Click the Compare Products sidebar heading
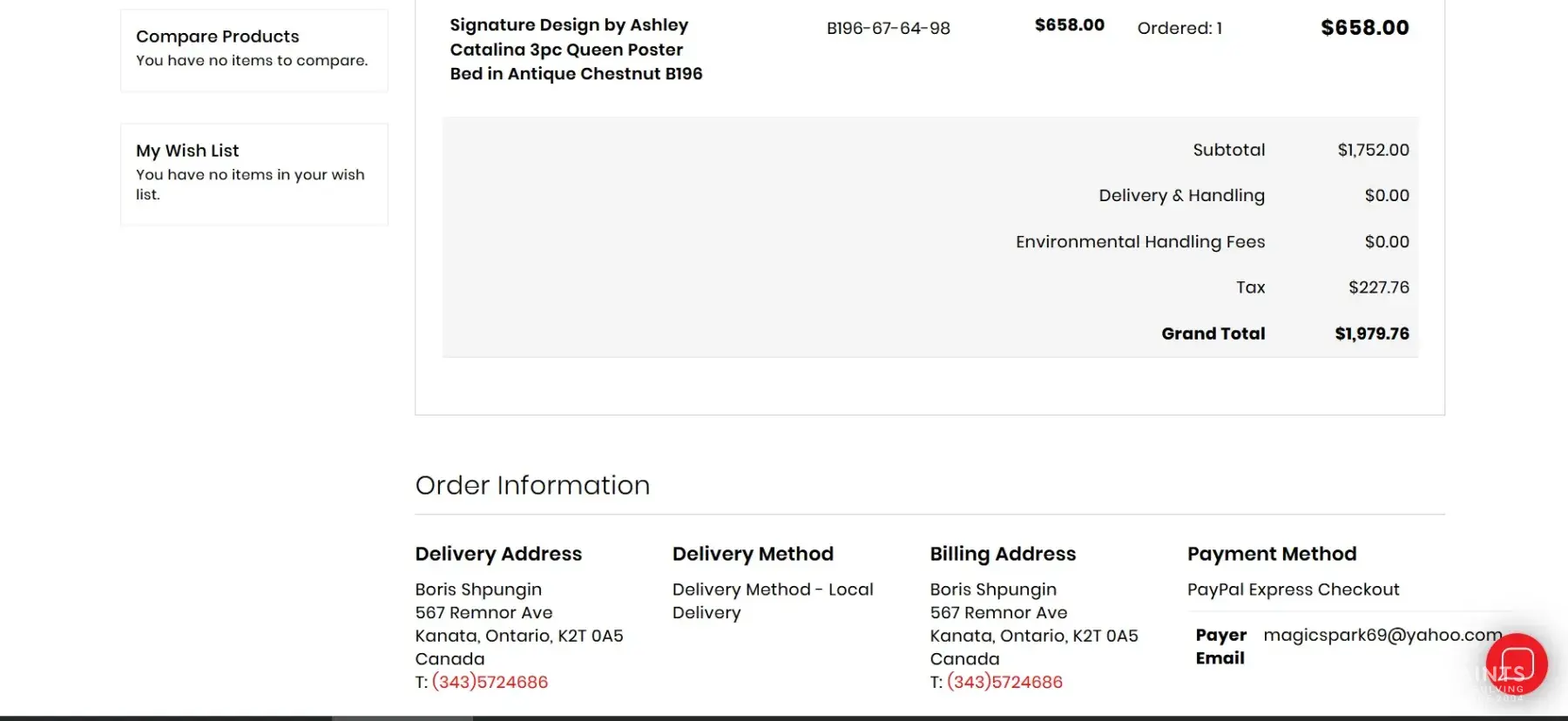The height and width of the screenshot is (721, 1568). point(218,37)
